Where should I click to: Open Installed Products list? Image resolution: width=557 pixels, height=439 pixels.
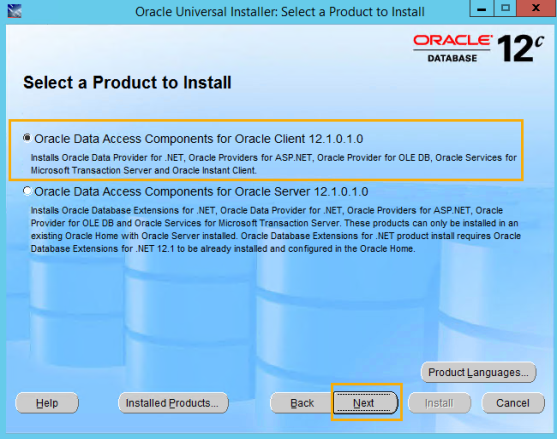click(x=173, y=403)
